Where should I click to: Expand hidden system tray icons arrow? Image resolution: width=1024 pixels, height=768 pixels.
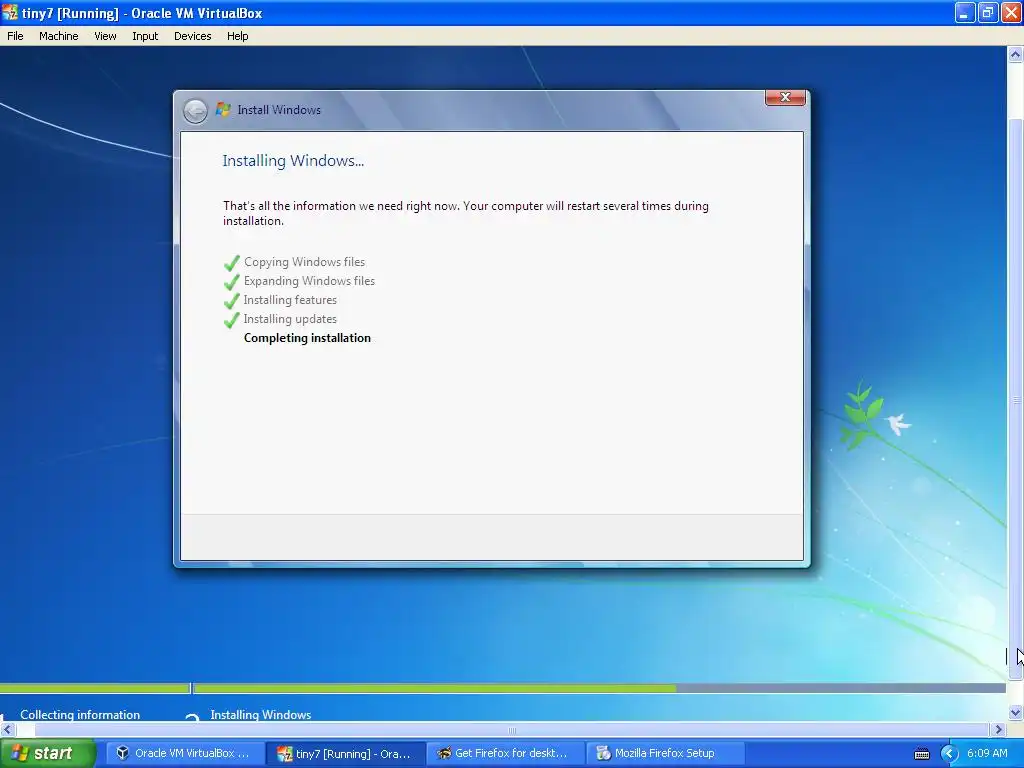pyautogui.click(x=948, y=754)
